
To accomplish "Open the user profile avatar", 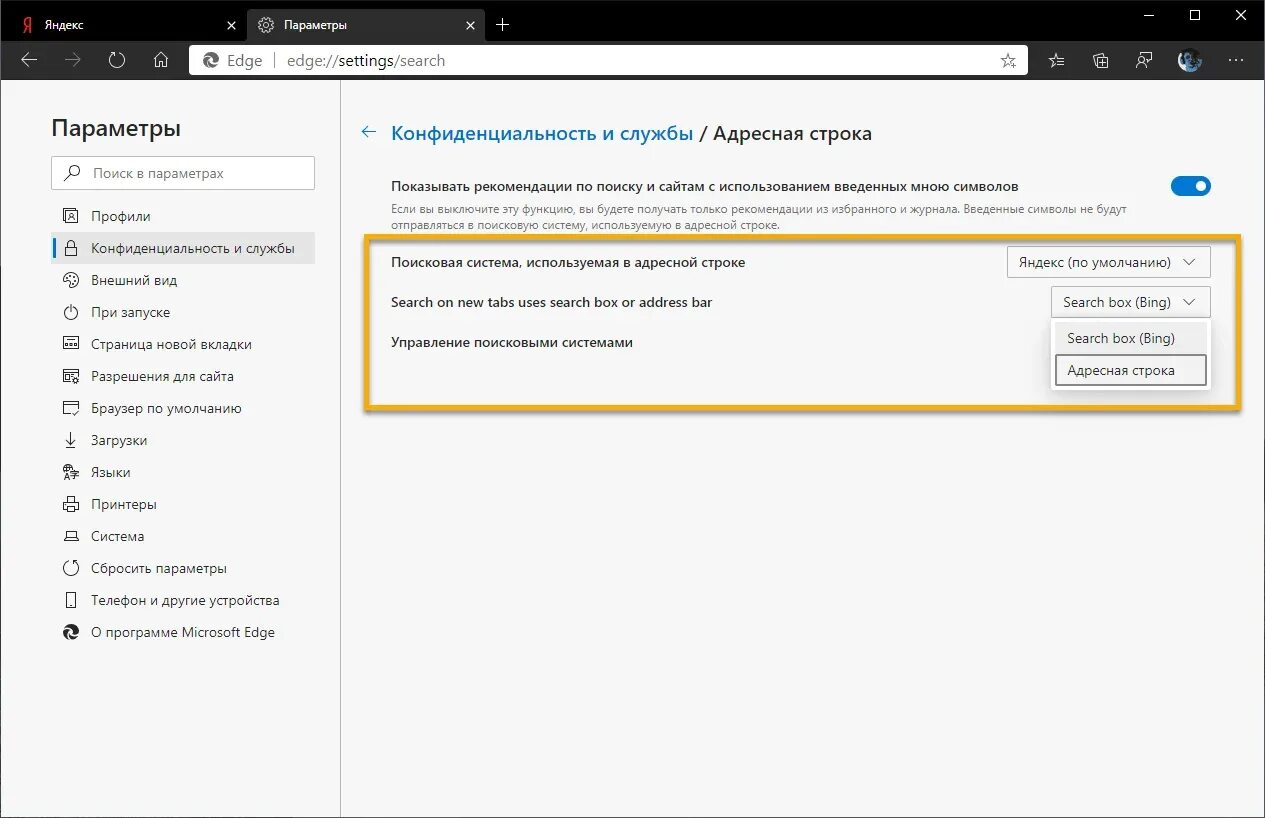I will pos(1190,61).
